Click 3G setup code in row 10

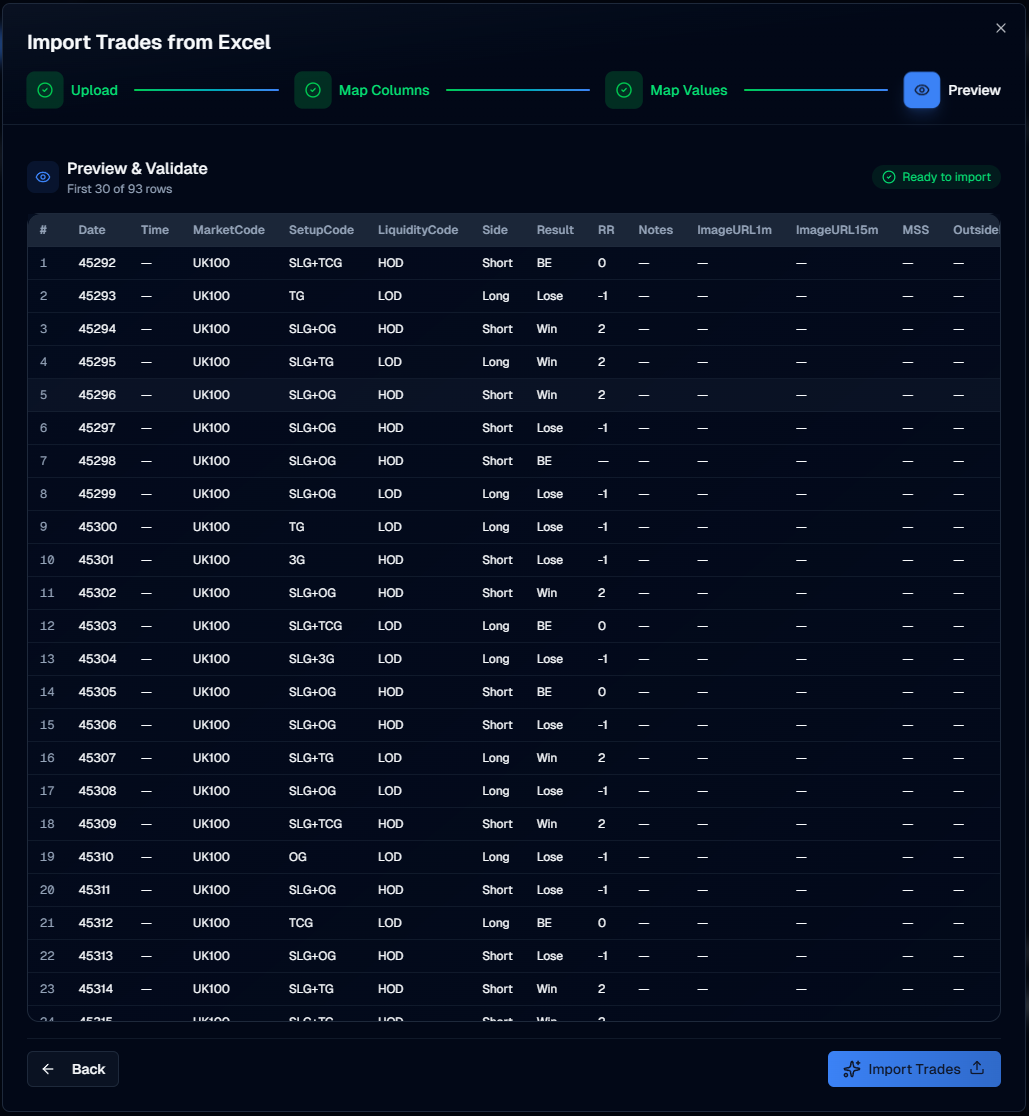click(297, 560)
